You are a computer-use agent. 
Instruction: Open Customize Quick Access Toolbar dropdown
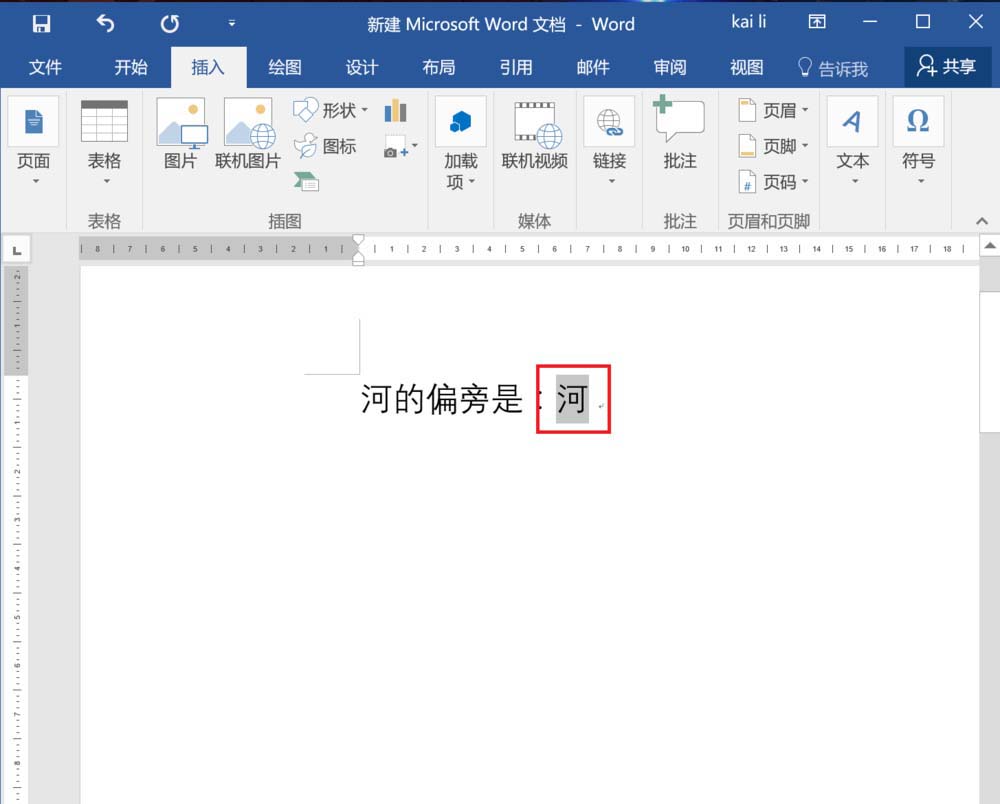pyautogui.click(x=232, y=24)
